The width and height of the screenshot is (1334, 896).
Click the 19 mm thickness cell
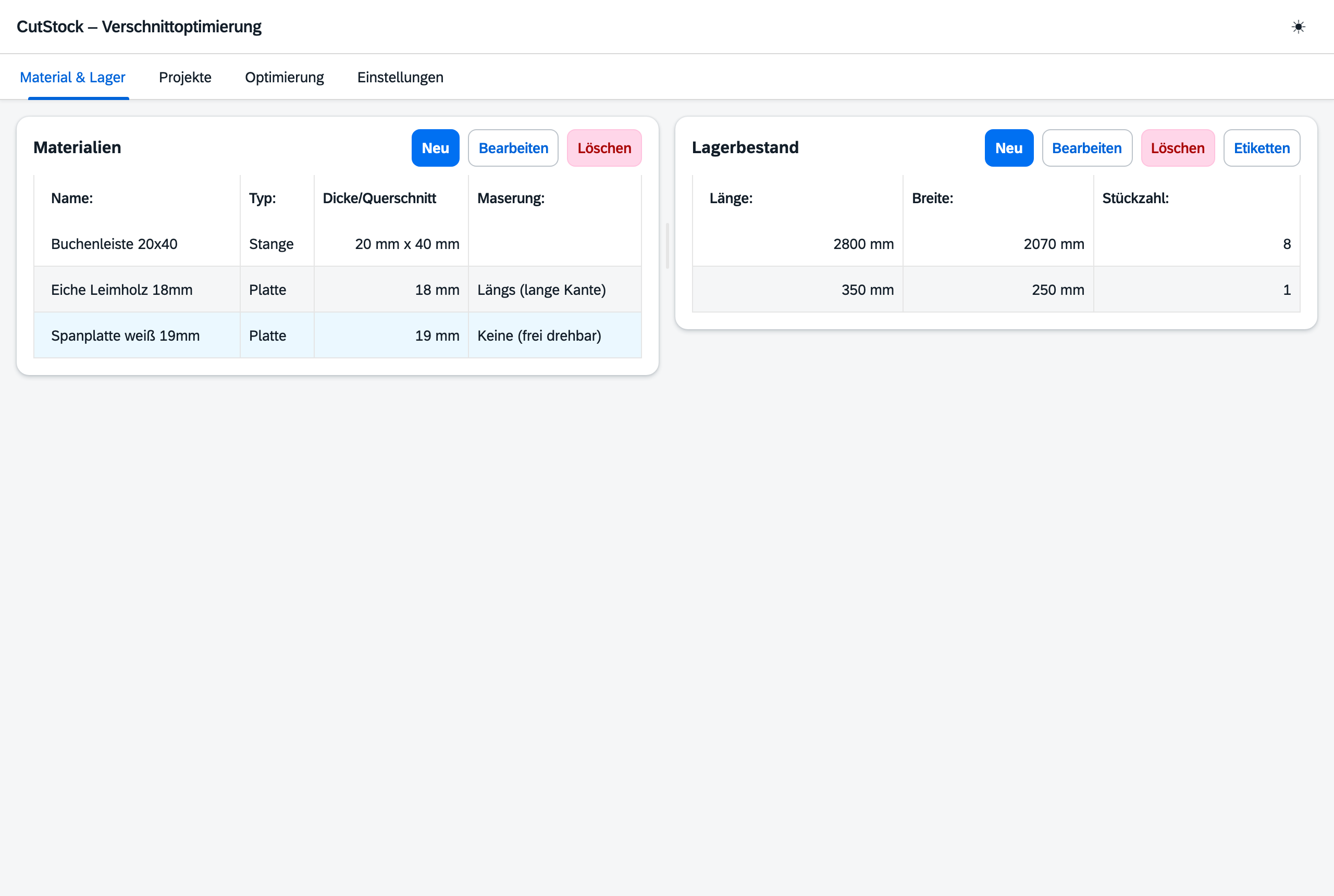point(391,335)
